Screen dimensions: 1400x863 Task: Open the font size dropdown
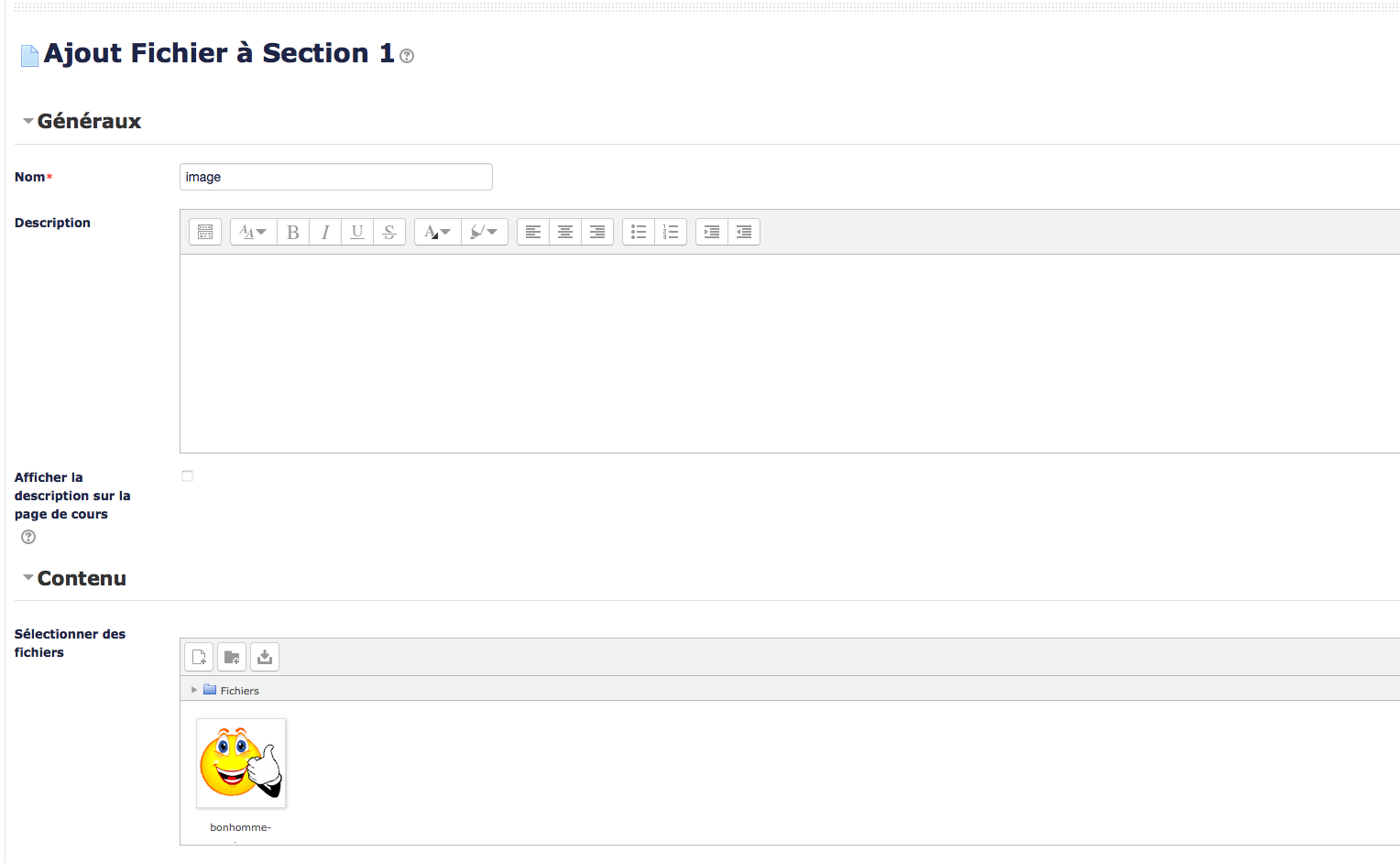(x=253, y=232)
